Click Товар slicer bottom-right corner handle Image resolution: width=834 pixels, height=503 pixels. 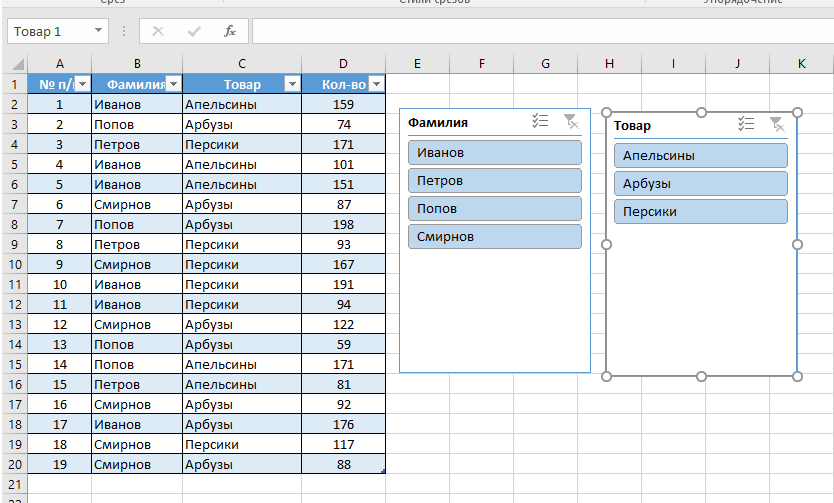(797, 376)
